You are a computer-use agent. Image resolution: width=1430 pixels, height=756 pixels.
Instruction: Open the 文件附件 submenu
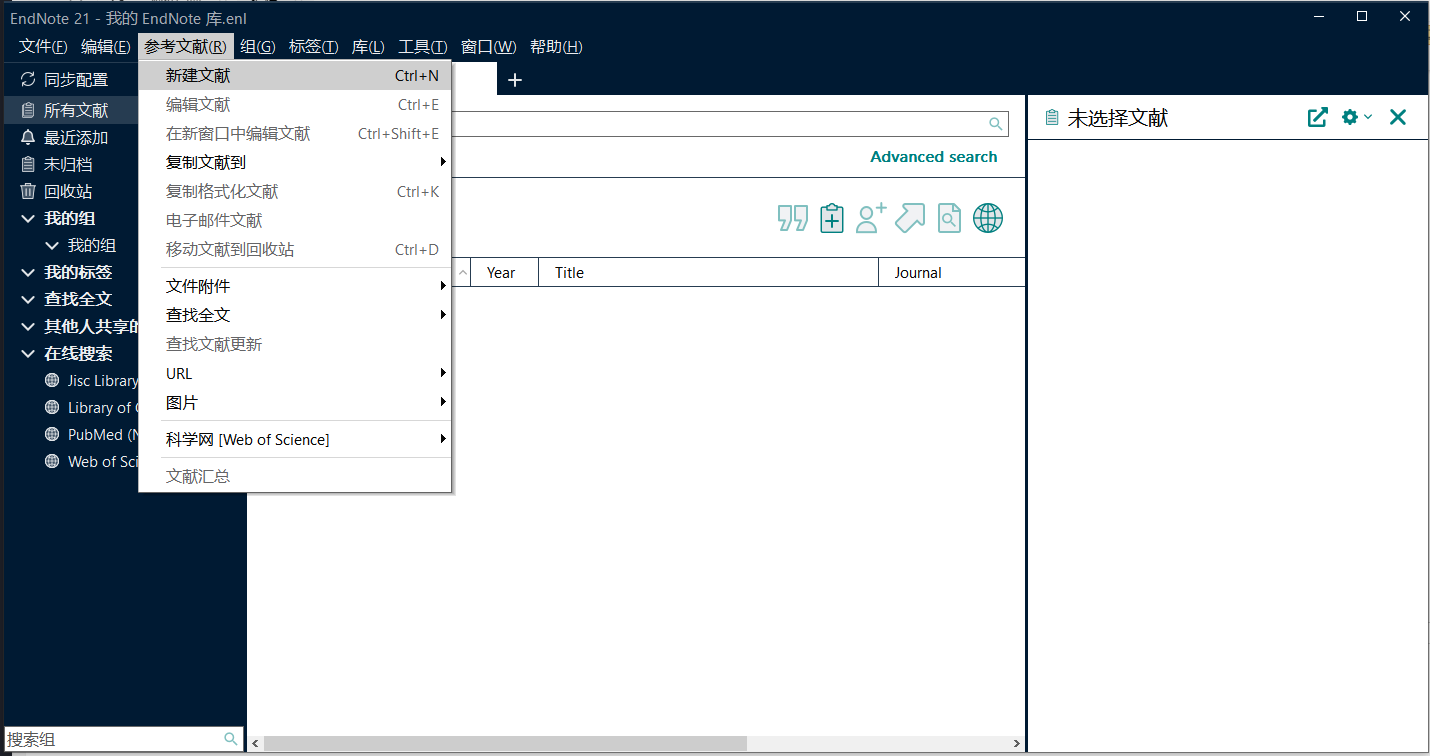click(x=198, y=286)
